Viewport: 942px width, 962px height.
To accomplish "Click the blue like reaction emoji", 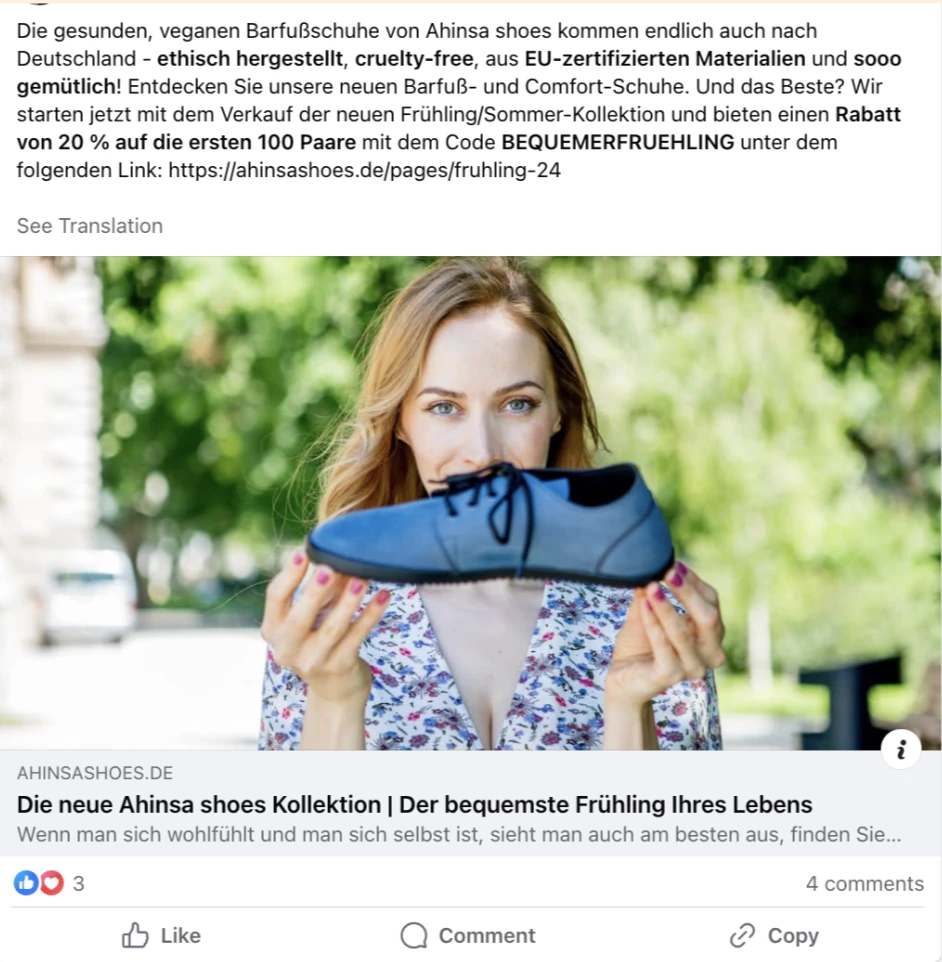I will [26, 883].
